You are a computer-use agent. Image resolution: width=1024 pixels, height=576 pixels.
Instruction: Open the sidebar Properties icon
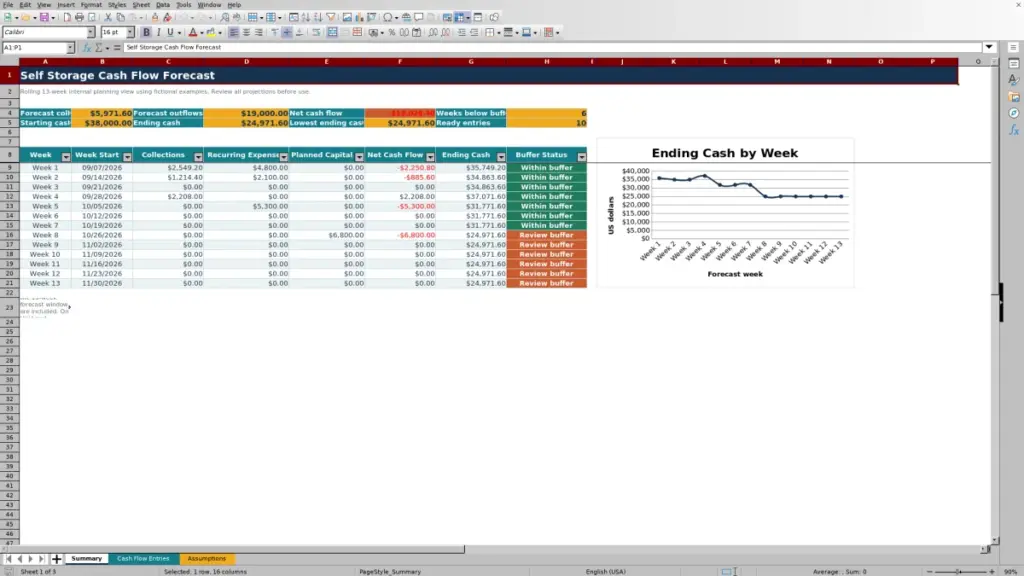click(x=1014, y=64)
